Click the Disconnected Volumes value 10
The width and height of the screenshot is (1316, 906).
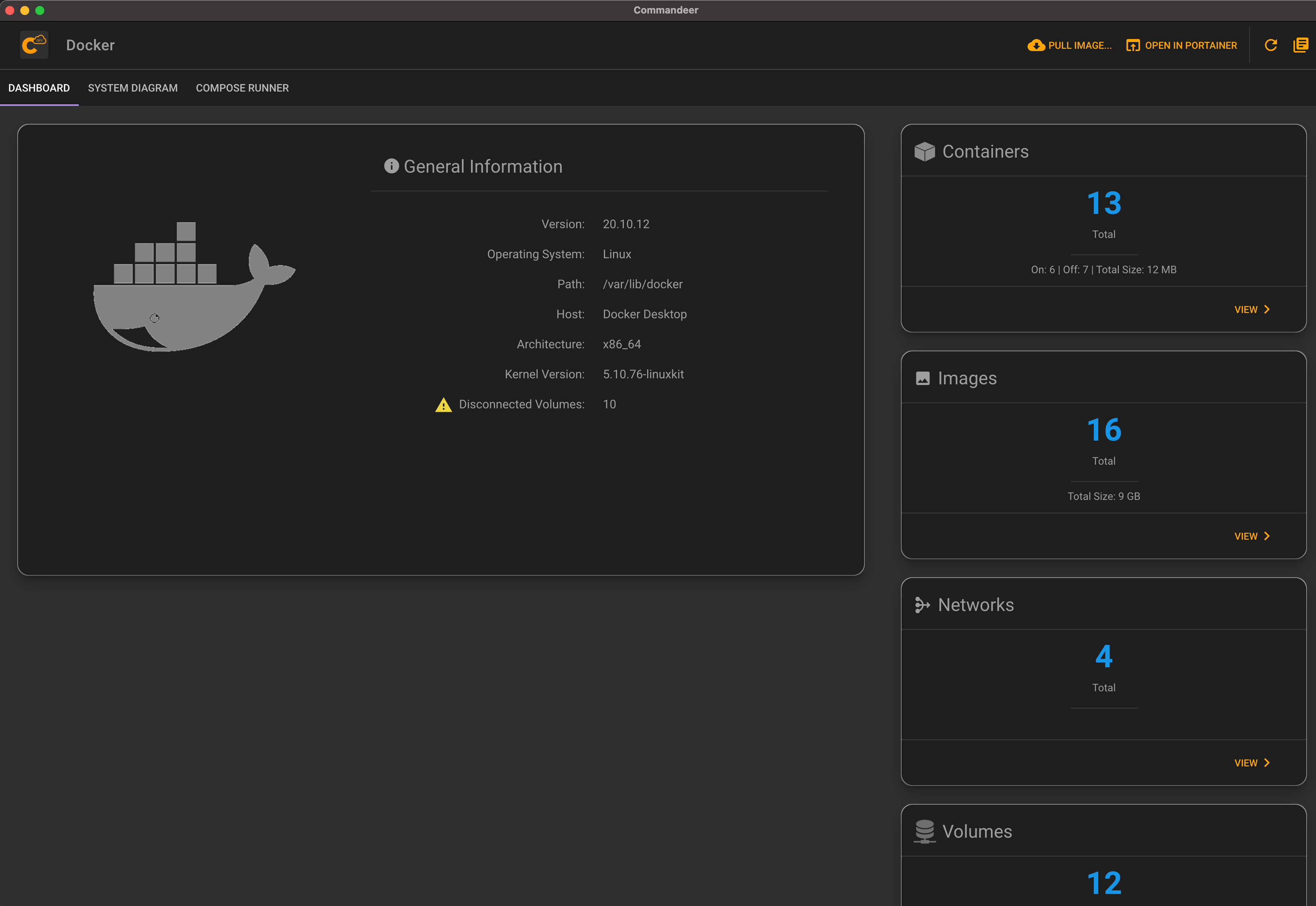click(x=609, y=405)
